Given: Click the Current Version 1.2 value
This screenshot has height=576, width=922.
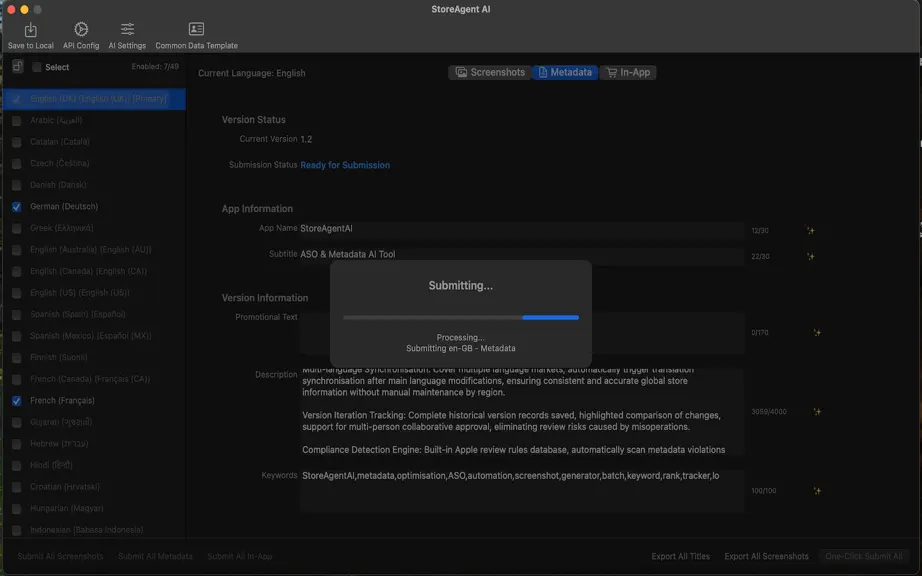Looking at the screenshot, I should coord(306,139).
